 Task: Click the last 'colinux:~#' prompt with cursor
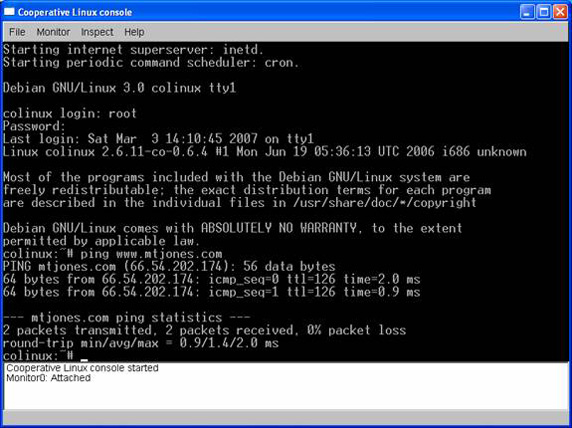(45, 355)
